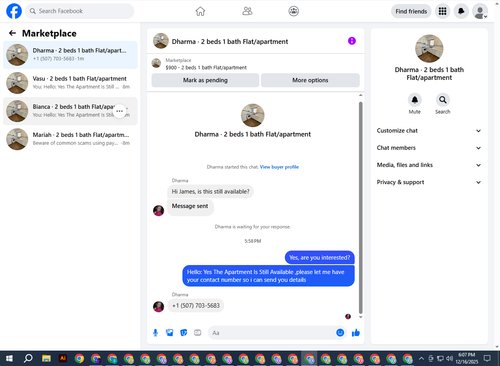
Task: Click the volume icon in system tray
Action: [x=449, y=359]
